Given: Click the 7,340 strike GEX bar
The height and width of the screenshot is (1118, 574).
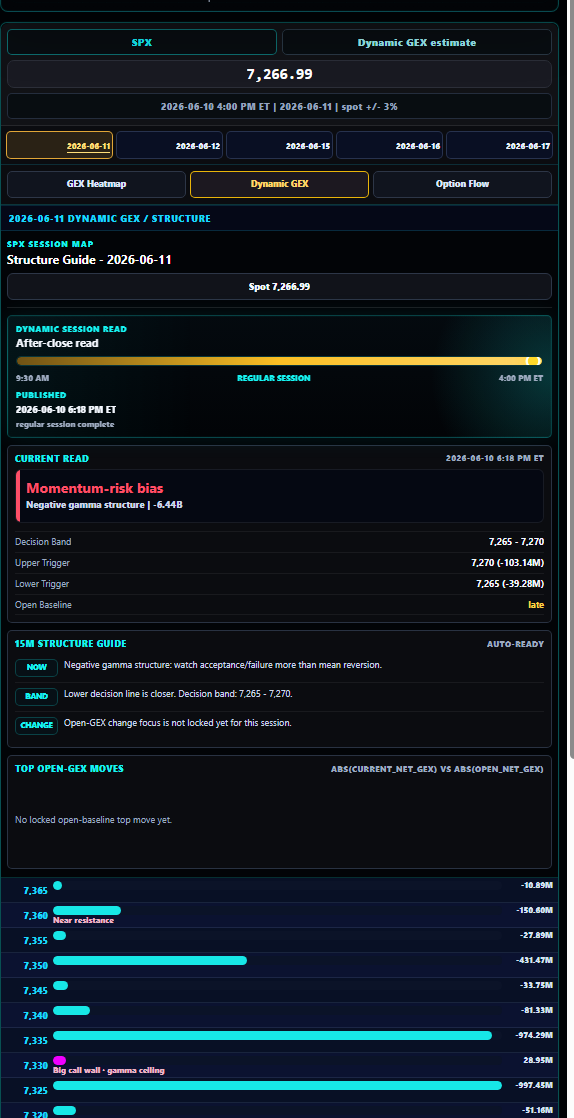Looking at the screenshot, I should tap(71, 1010).
